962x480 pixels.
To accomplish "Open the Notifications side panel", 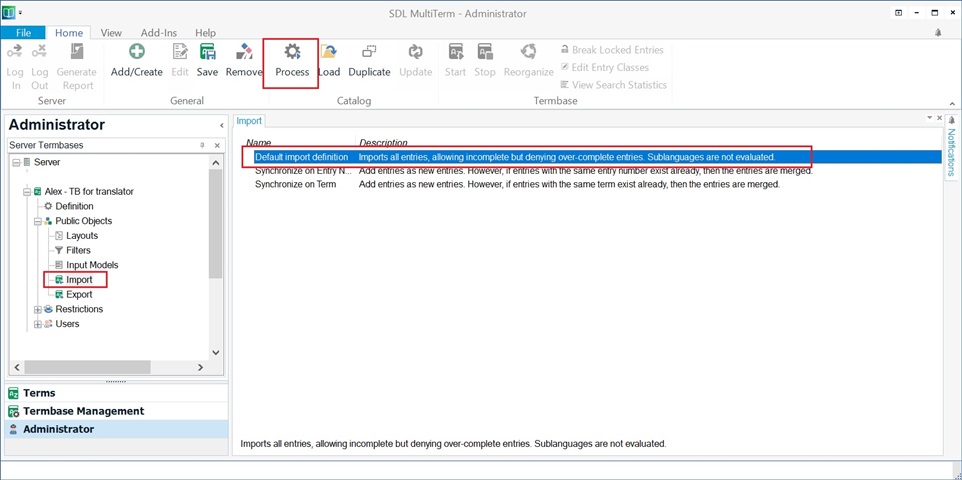I will 952,146.
